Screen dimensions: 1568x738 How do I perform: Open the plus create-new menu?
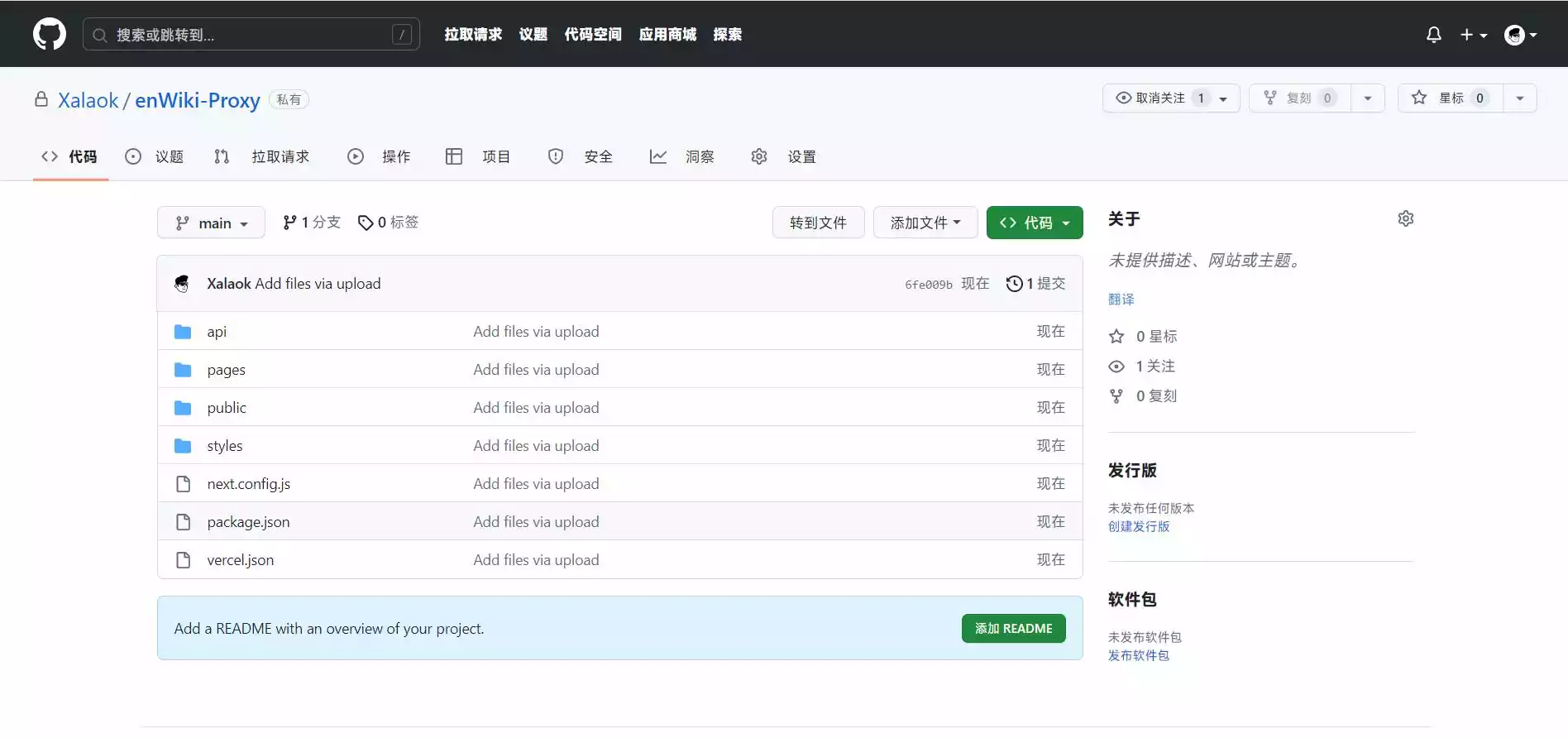pyautogui.click(x=1473, y=35)
